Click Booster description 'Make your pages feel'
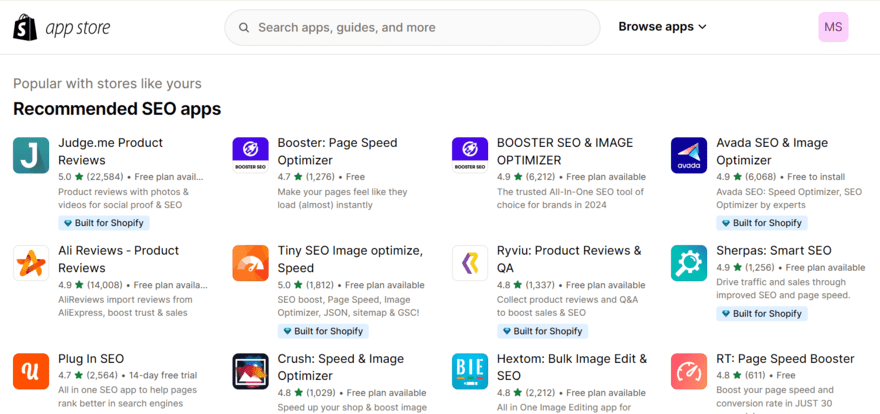Viewport: 880px width, 414px height. (342, 198)
